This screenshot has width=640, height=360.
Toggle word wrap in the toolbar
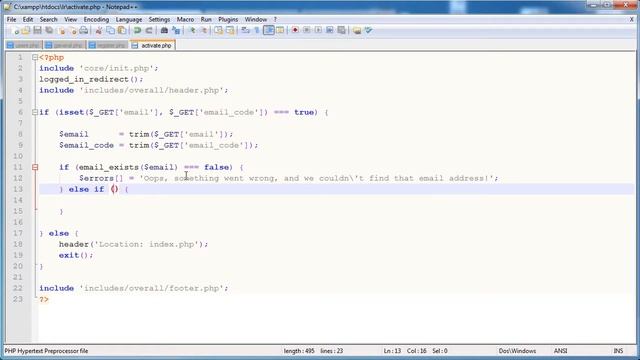point(245,31)
